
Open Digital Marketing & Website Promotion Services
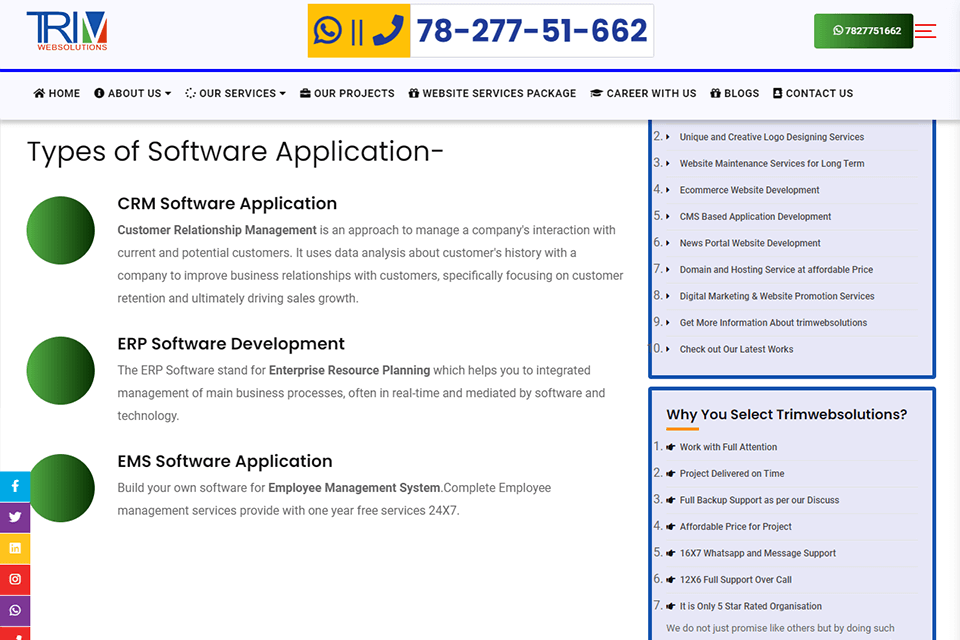coord(777,296)
